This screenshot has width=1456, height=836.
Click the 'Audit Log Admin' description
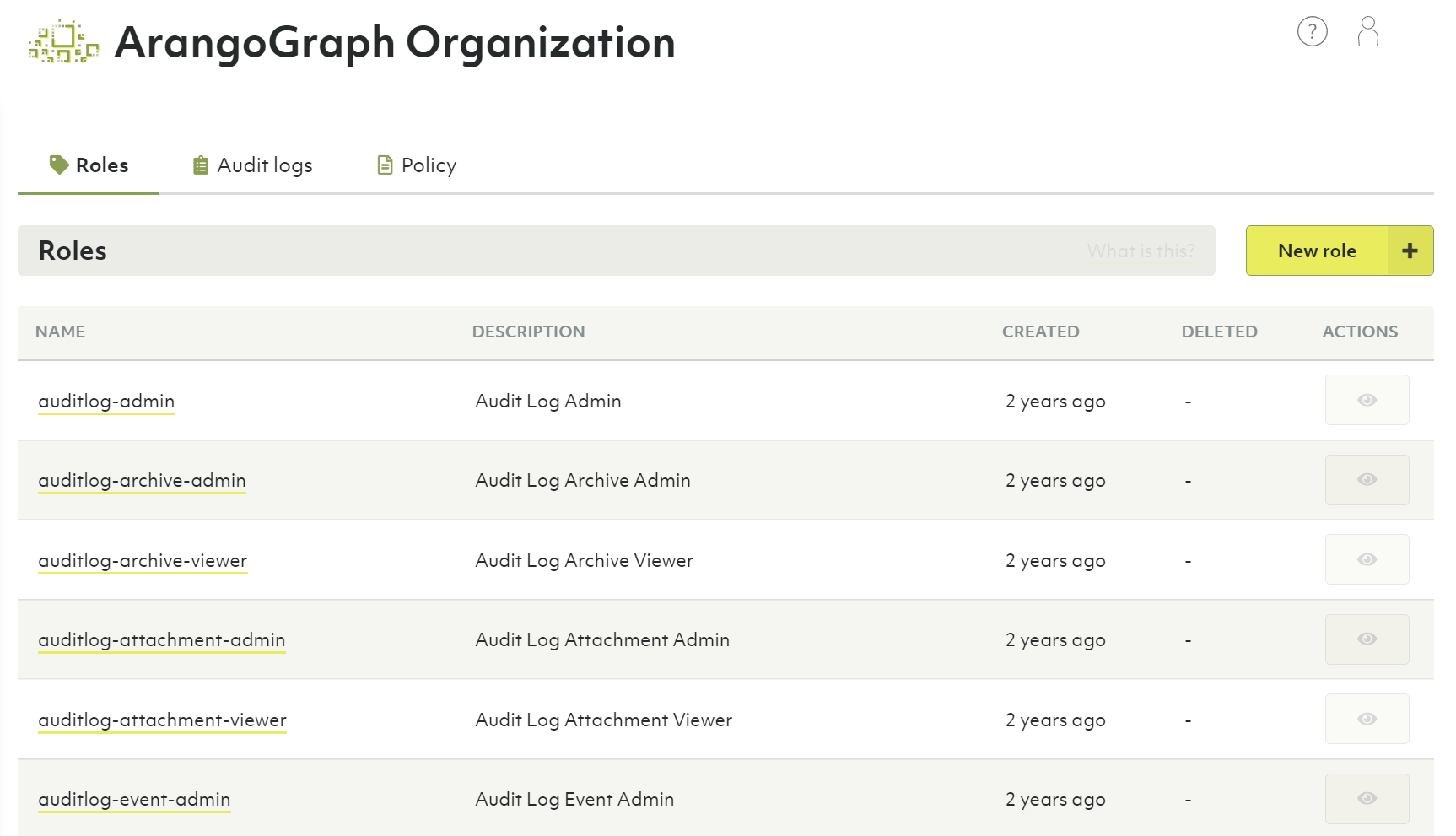click(x=548, y=401)
